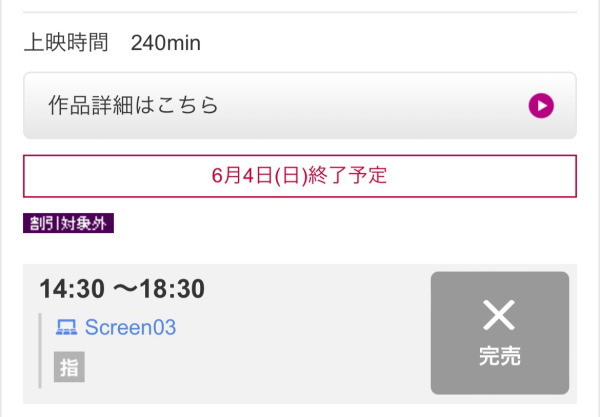The image size is (600, 417).
Task: Click the 上映時間 label
Action: click(65, 44)
